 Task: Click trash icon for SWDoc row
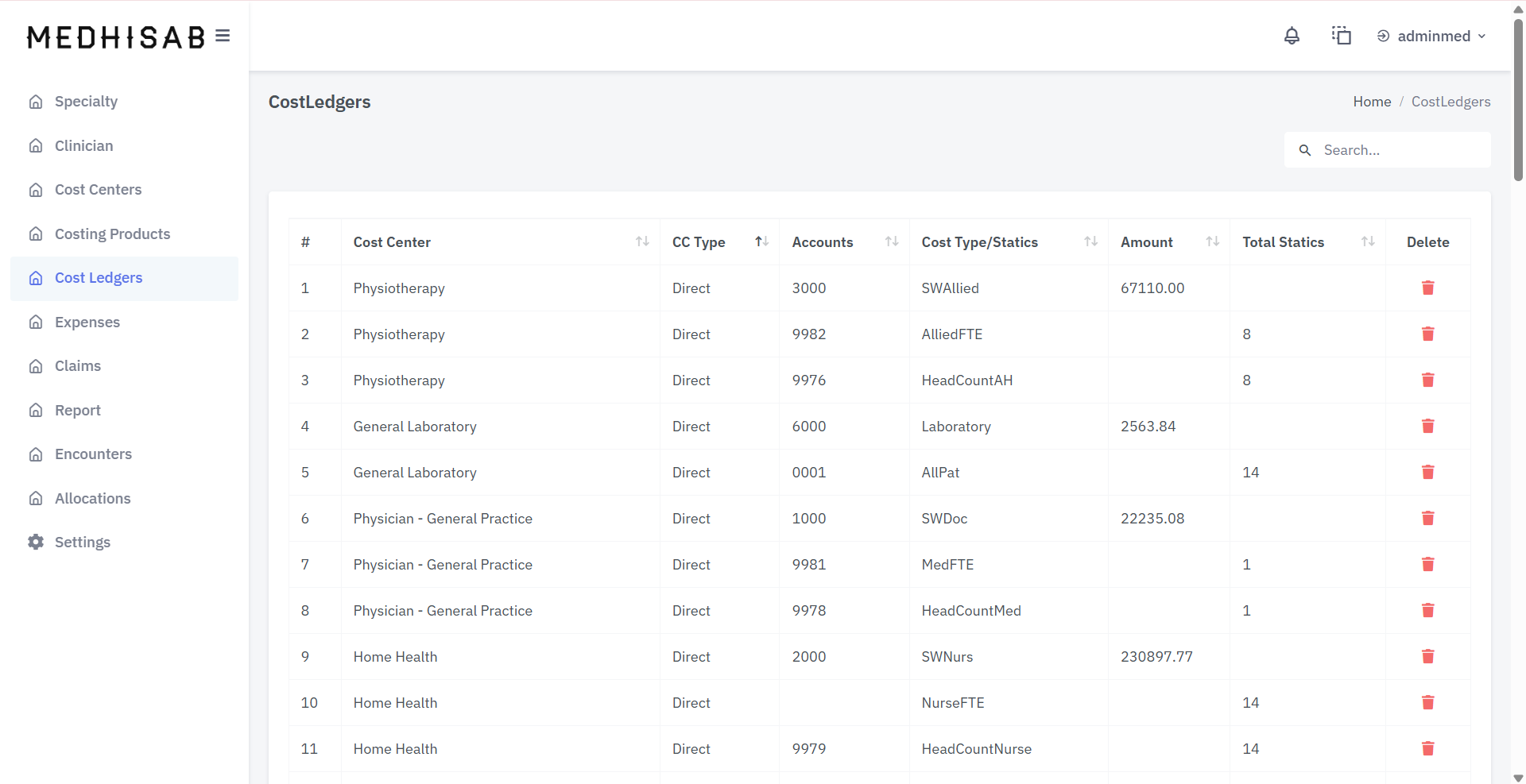tap(1427, 518)
